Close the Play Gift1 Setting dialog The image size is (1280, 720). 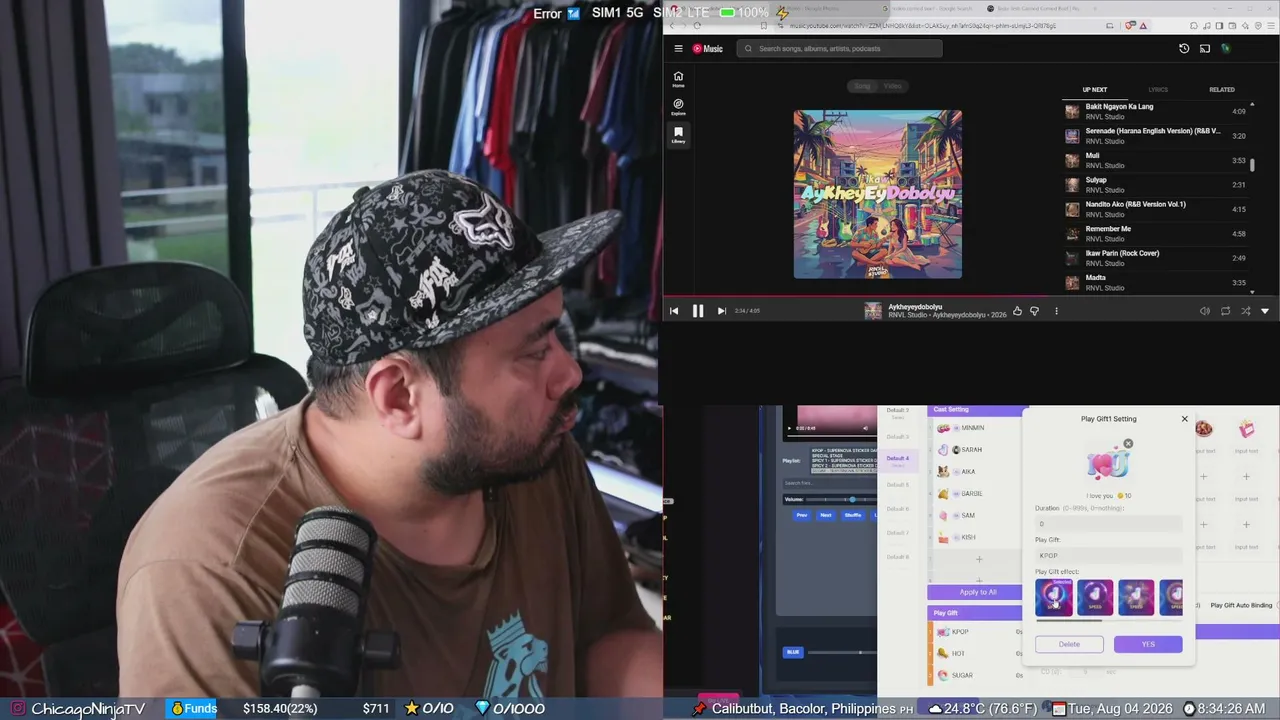1185,419
